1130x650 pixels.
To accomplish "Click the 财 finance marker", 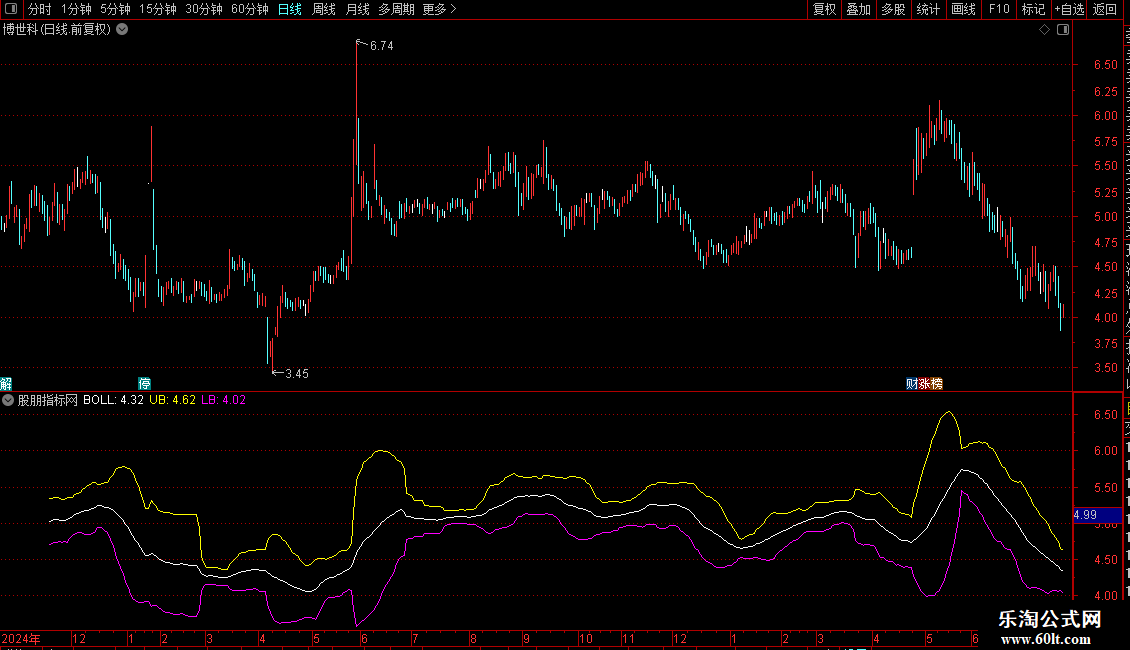I will point(912,383).
